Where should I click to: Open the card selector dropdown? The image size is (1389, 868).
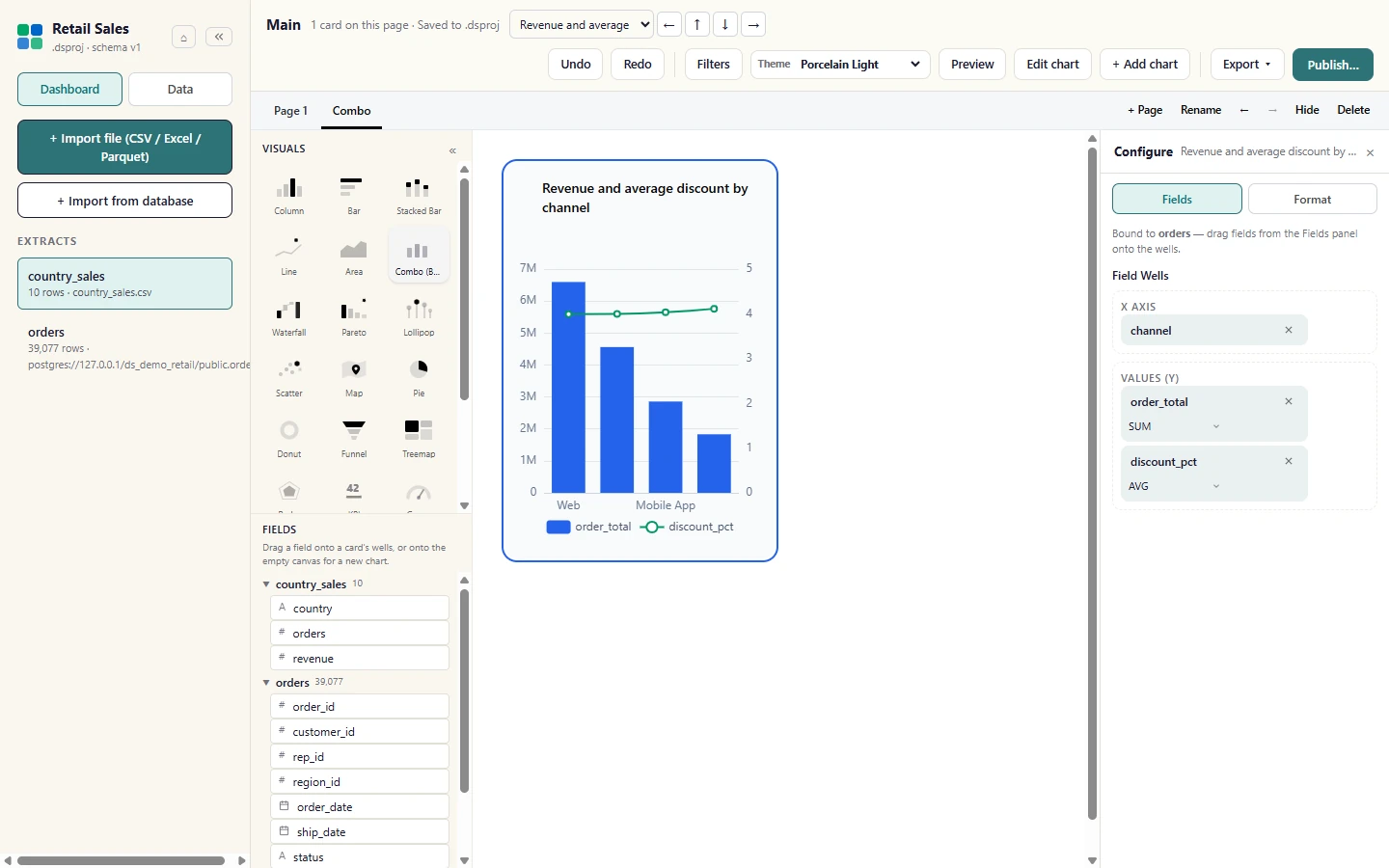(x=582, y=25)
